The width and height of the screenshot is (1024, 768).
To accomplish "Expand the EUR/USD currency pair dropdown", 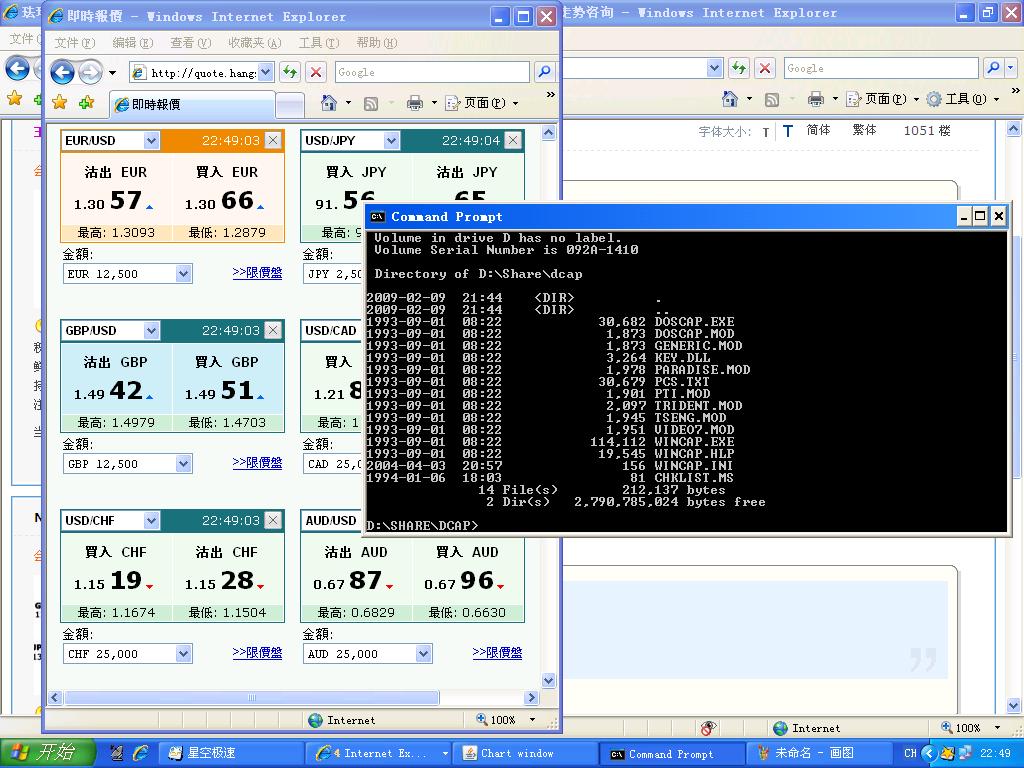I will (151, 141).
